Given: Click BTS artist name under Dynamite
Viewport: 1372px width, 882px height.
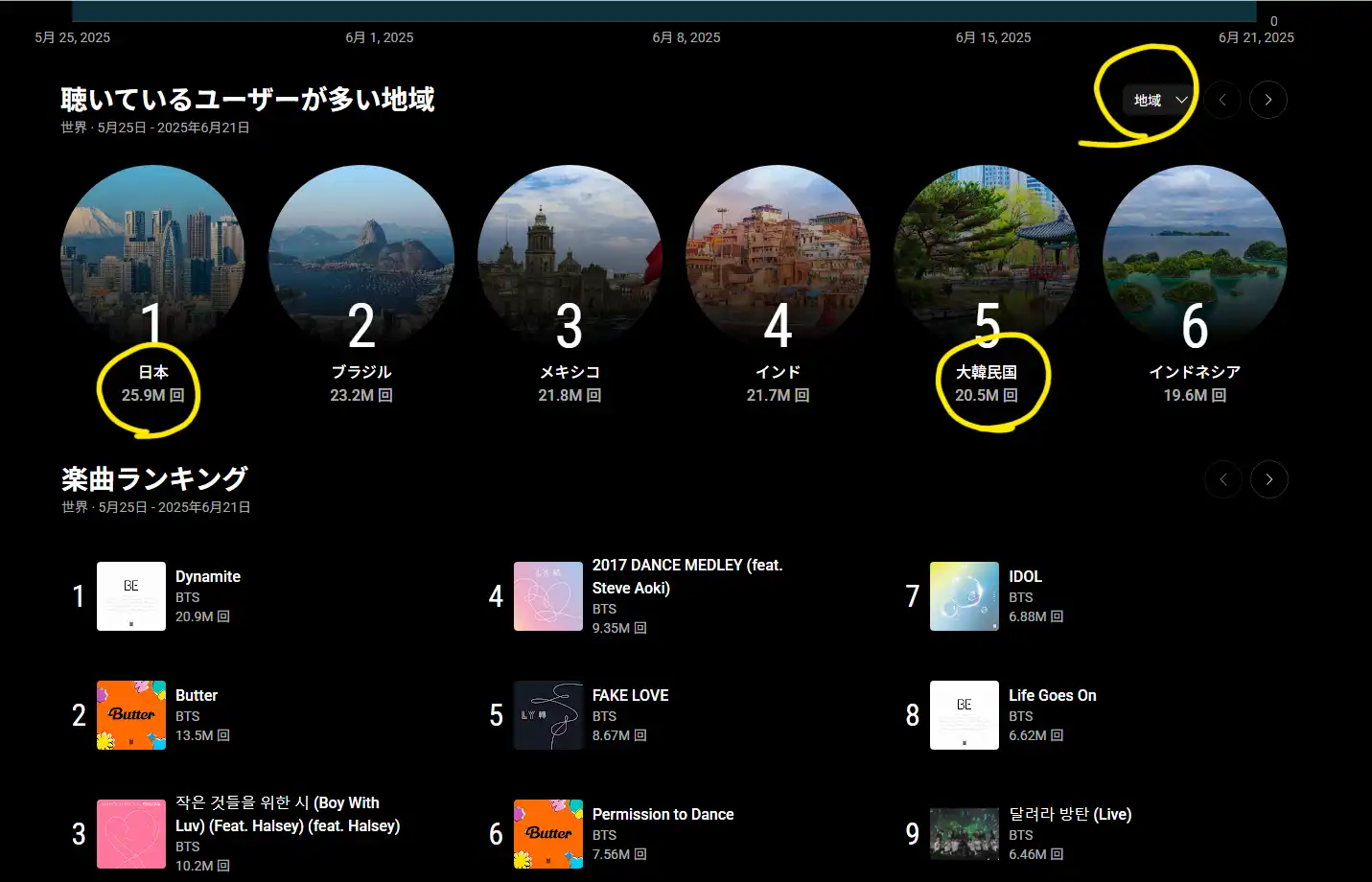Looking at the screenshot, I should click(188, 597).
